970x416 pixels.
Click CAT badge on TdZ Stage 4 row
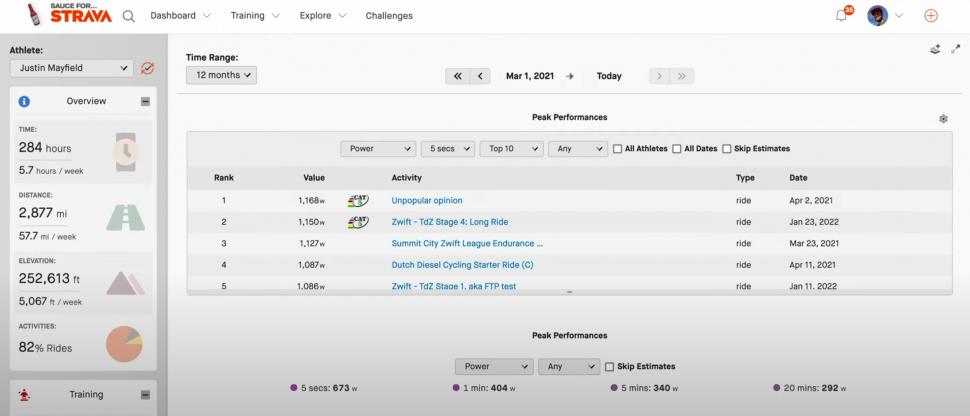point(358,222)
